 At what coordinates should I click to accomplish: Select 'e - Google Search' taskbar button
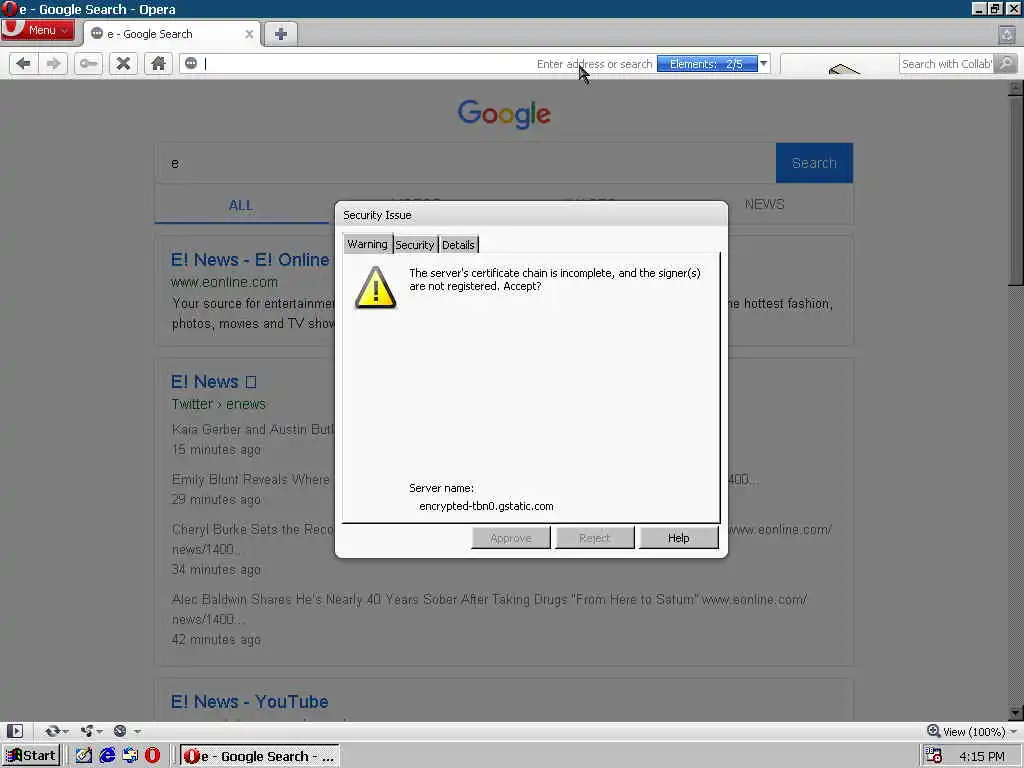point(259,756)
